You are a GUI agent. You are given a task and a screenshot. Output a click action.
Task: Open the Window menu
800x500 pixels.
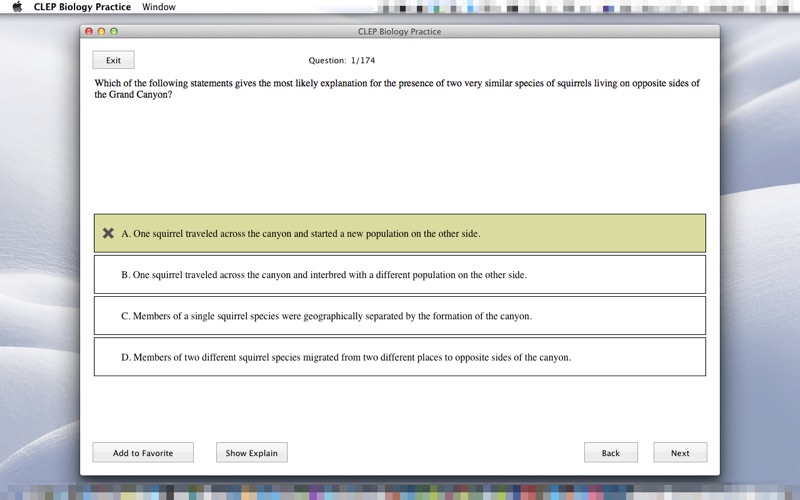159,7
